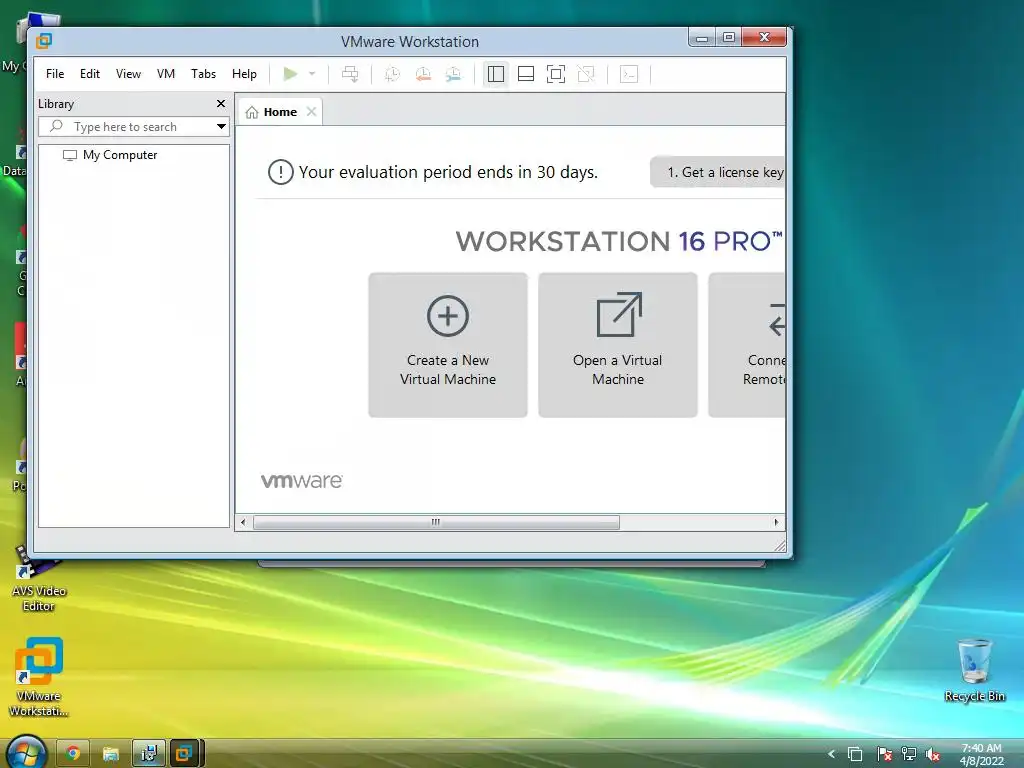This screenshot has width=1024, height=768.
Task: Open the VM menu
Action: coord(166,74)
